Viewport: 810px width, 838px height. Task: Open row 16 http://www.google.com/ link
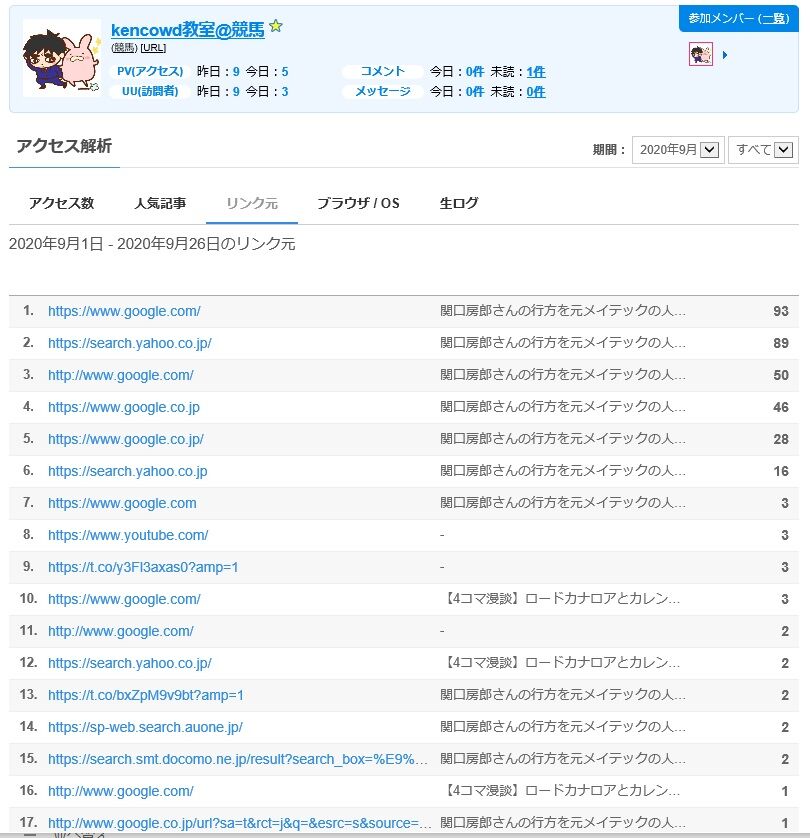(x=121, y=792)
